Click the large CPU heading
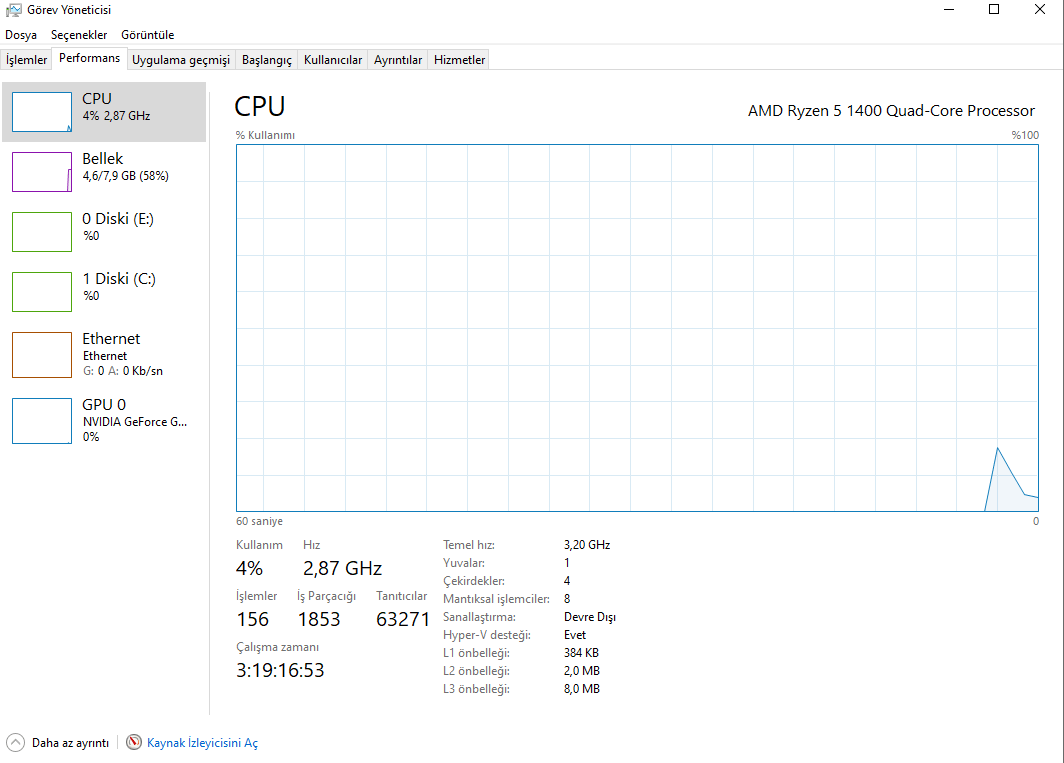This screenshot has width=1064, height=763. point(260,107)
